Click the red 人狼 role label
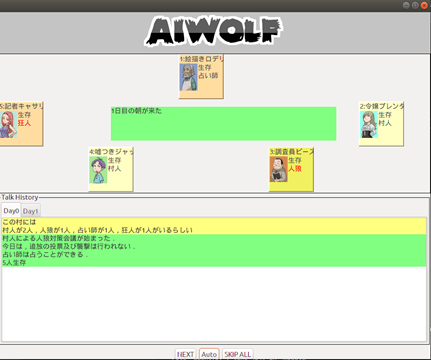This screenshot has height=360, width=431. (x=295, y=168)
